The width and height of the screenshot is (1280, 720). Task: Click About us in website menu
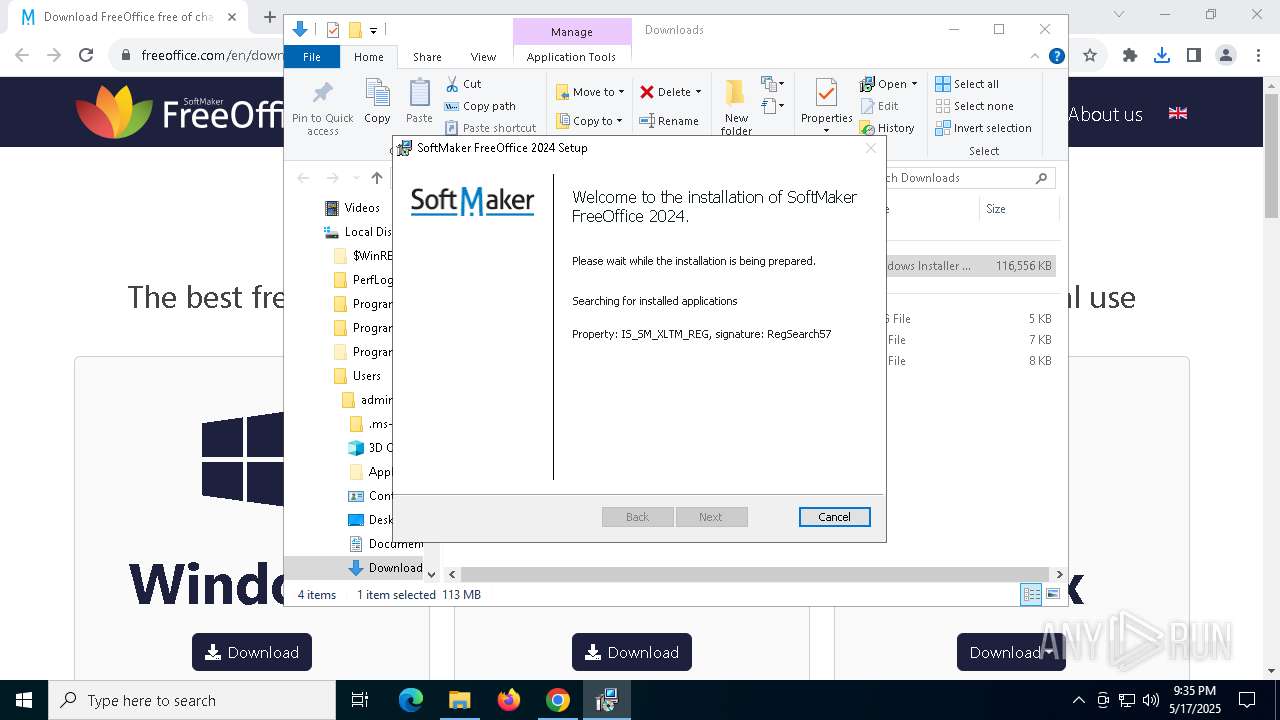tap(1105, 114)
